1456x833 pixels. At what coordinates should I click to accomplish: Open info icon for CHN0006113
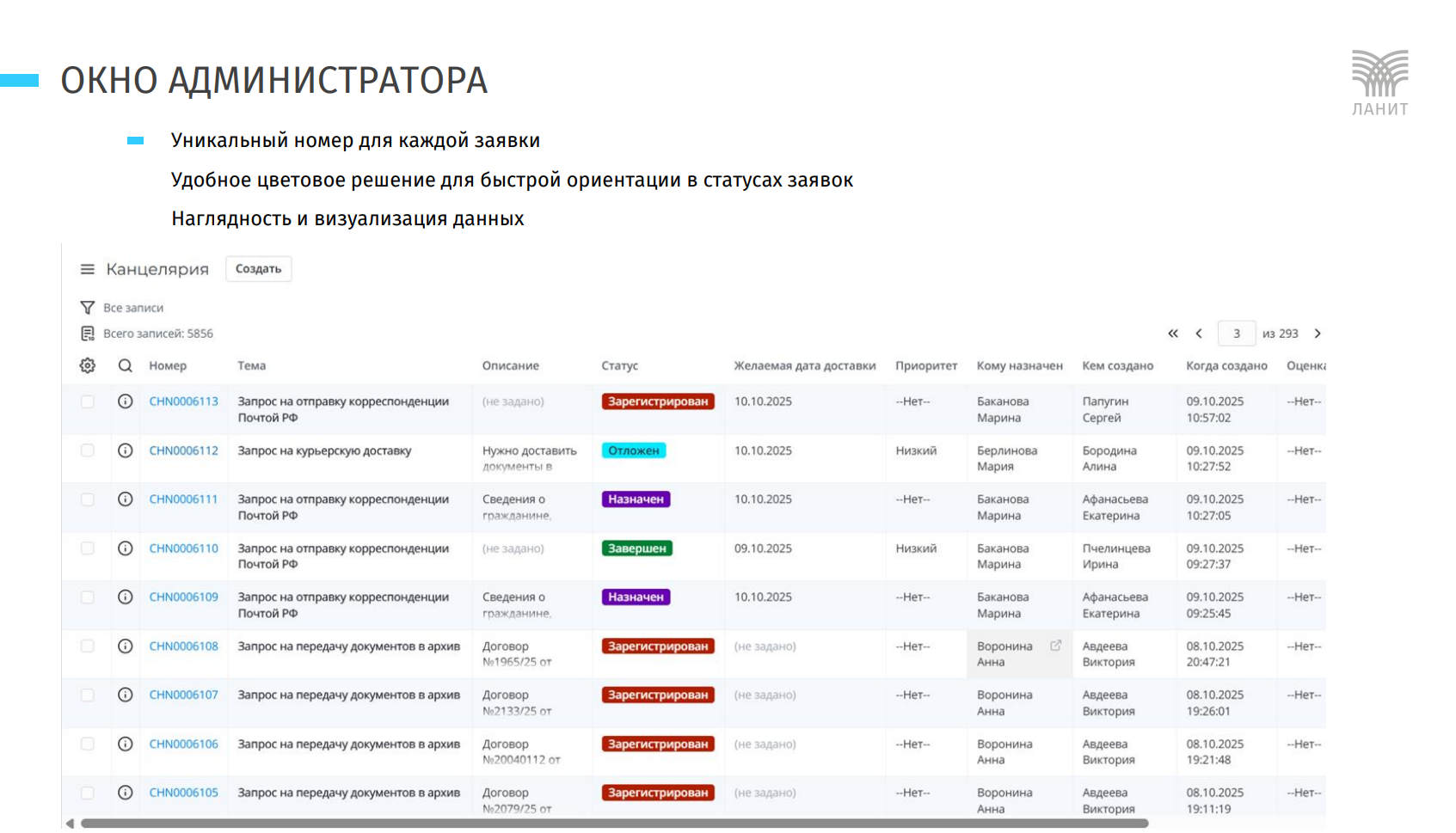[126, 401]
